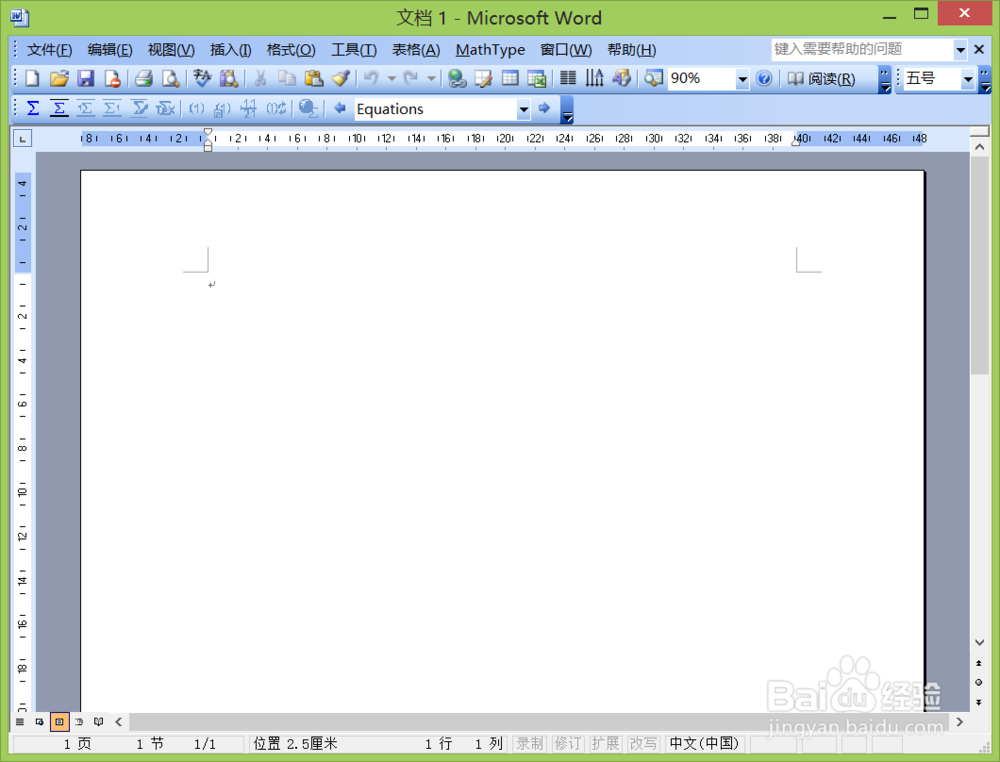1000x762 pixels.
Task: Open the 90% zoom dropdown arrow
Action: (x=742, y=79)
